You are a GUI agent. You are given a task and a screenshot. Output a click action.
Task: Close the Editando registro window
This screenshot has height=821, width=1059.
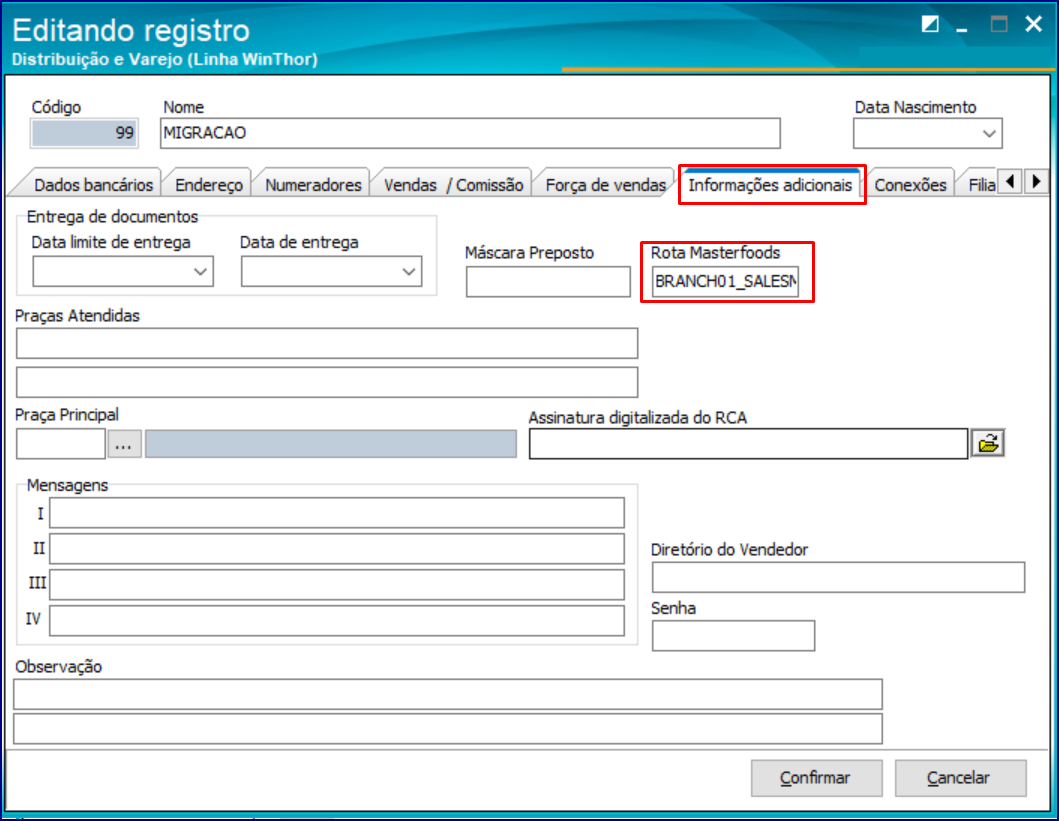tap(1033, 24)
